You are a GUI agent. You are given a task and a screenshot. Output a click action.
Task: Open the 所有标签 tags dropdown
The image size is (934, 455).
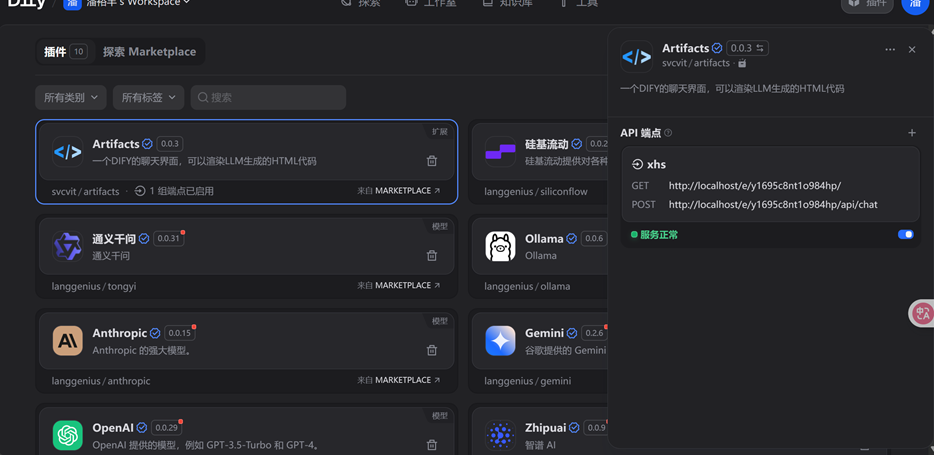click(x=148, y=98)
